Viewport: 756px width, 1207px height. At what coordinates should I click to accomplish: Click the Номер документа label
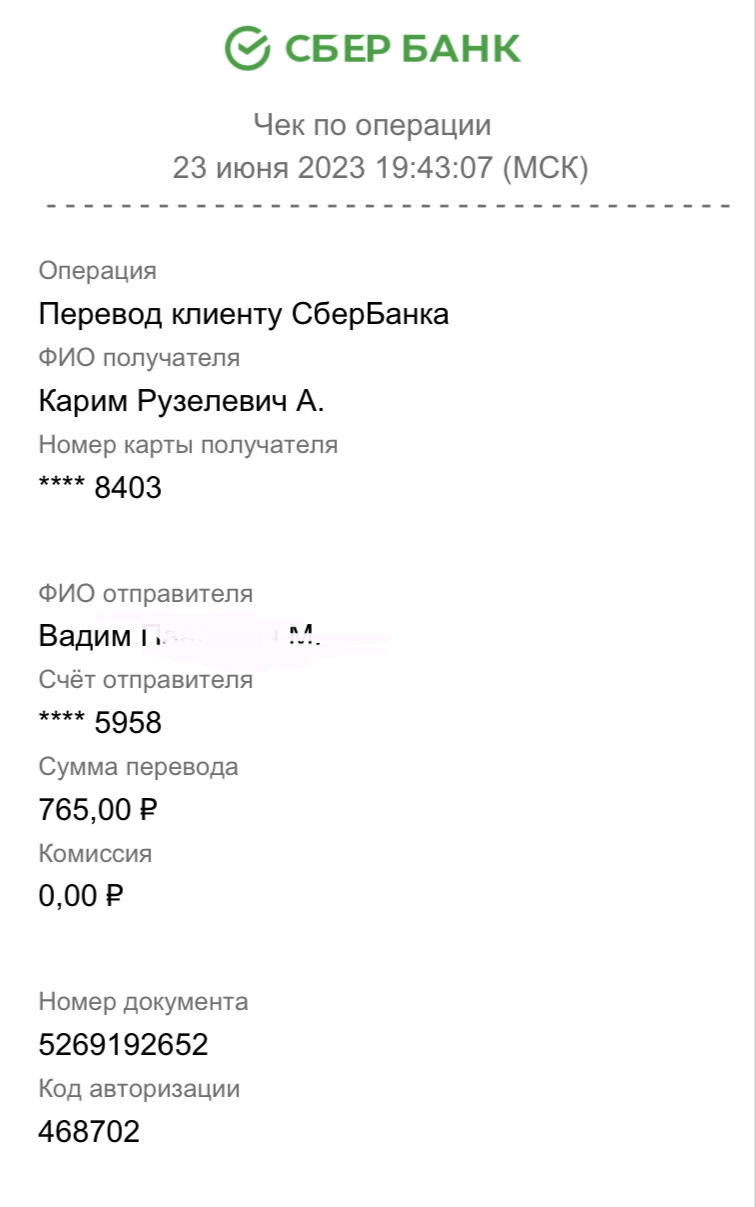coord(143,1001)
